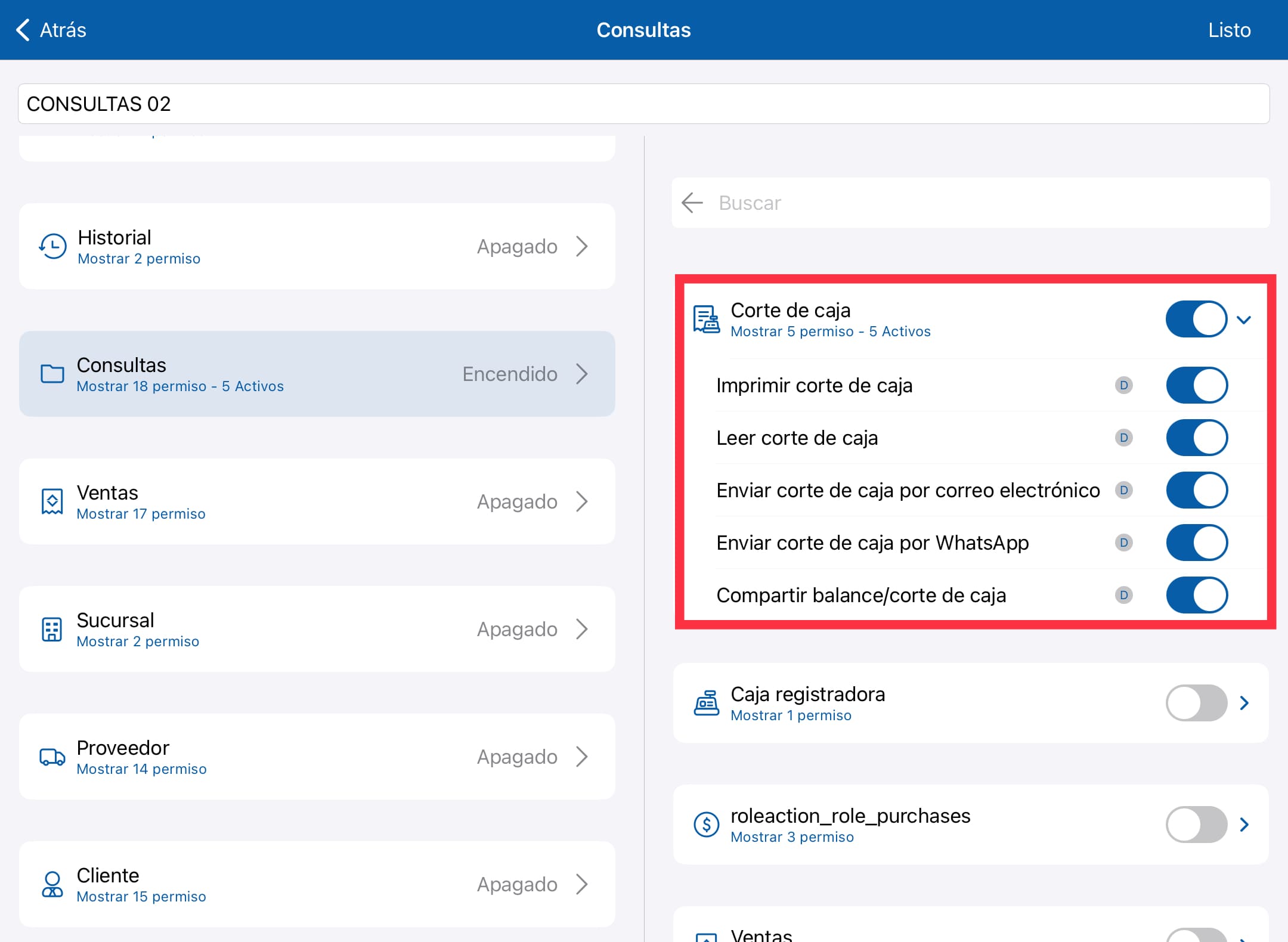Toggle Enviar corte de caja por WhatsApp
The image size is (1288, 942).
pyautogui.click(x=1197, y=543)
